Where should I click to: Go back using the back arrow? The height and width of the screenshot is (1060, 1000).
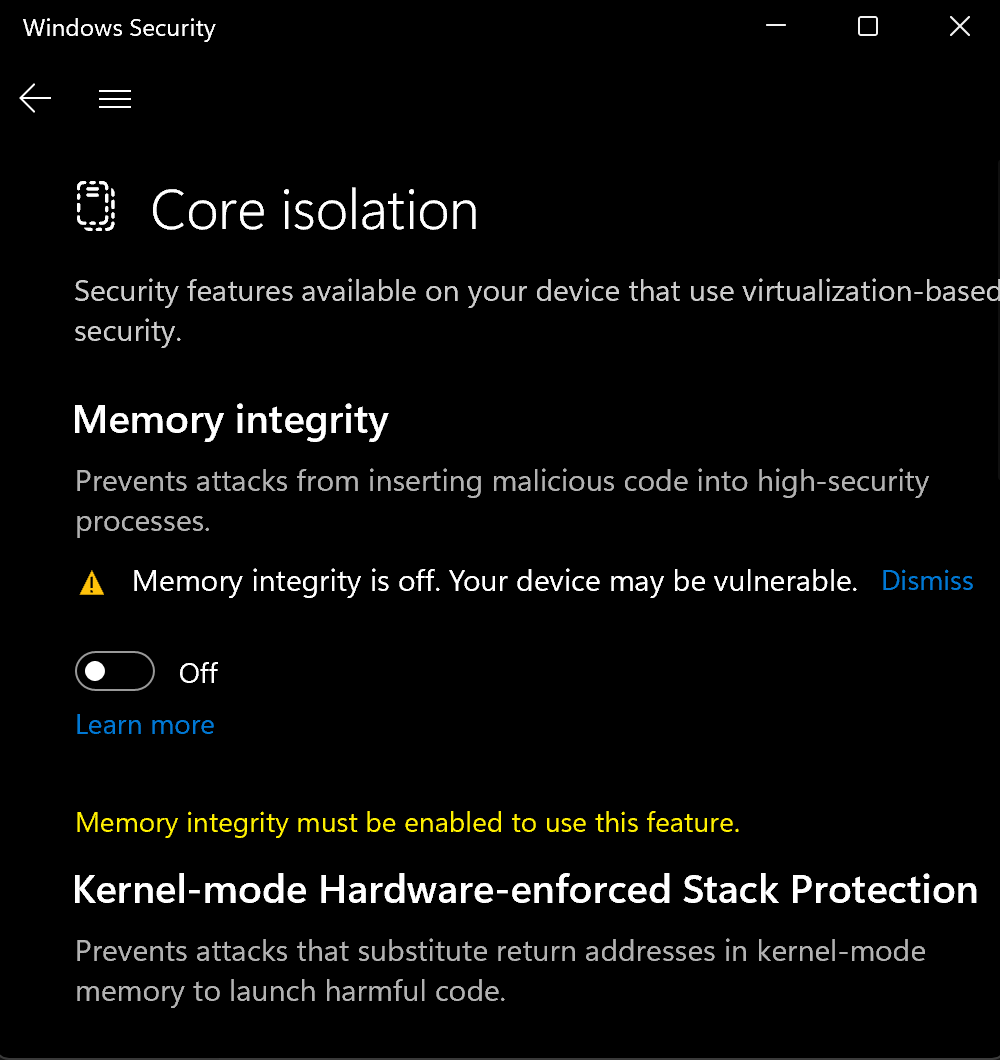point(35,98)
